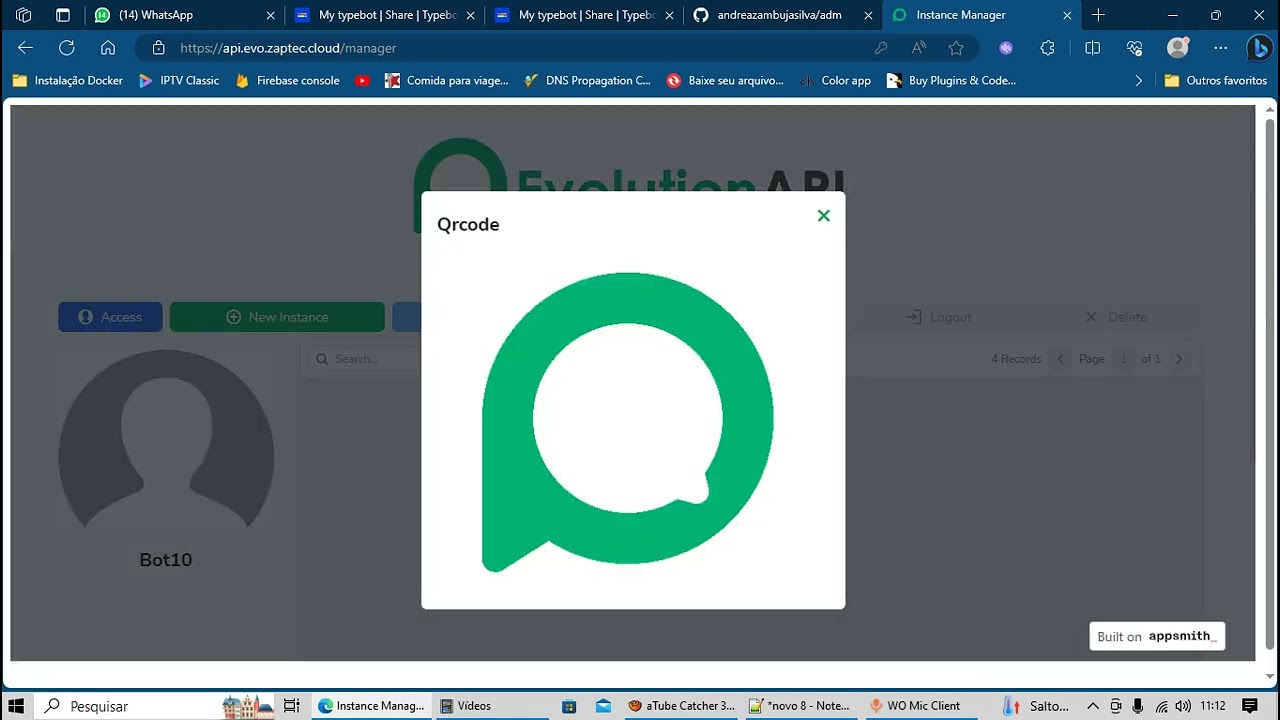Click the Logout button in manager

point(938,317)
